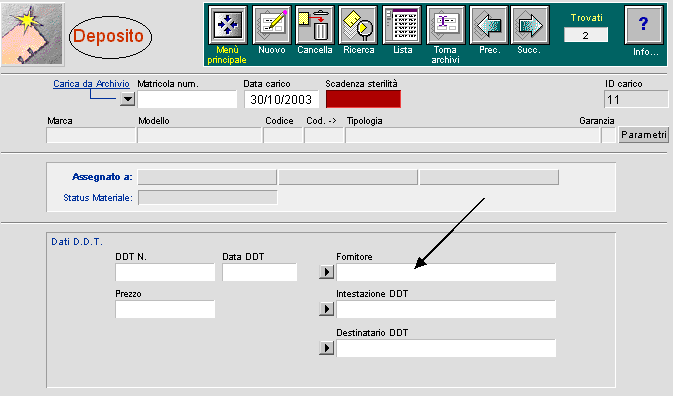Screen dimensions: 673x396
Task: Click the Status Materiale: label
Action: pos(98,198)
